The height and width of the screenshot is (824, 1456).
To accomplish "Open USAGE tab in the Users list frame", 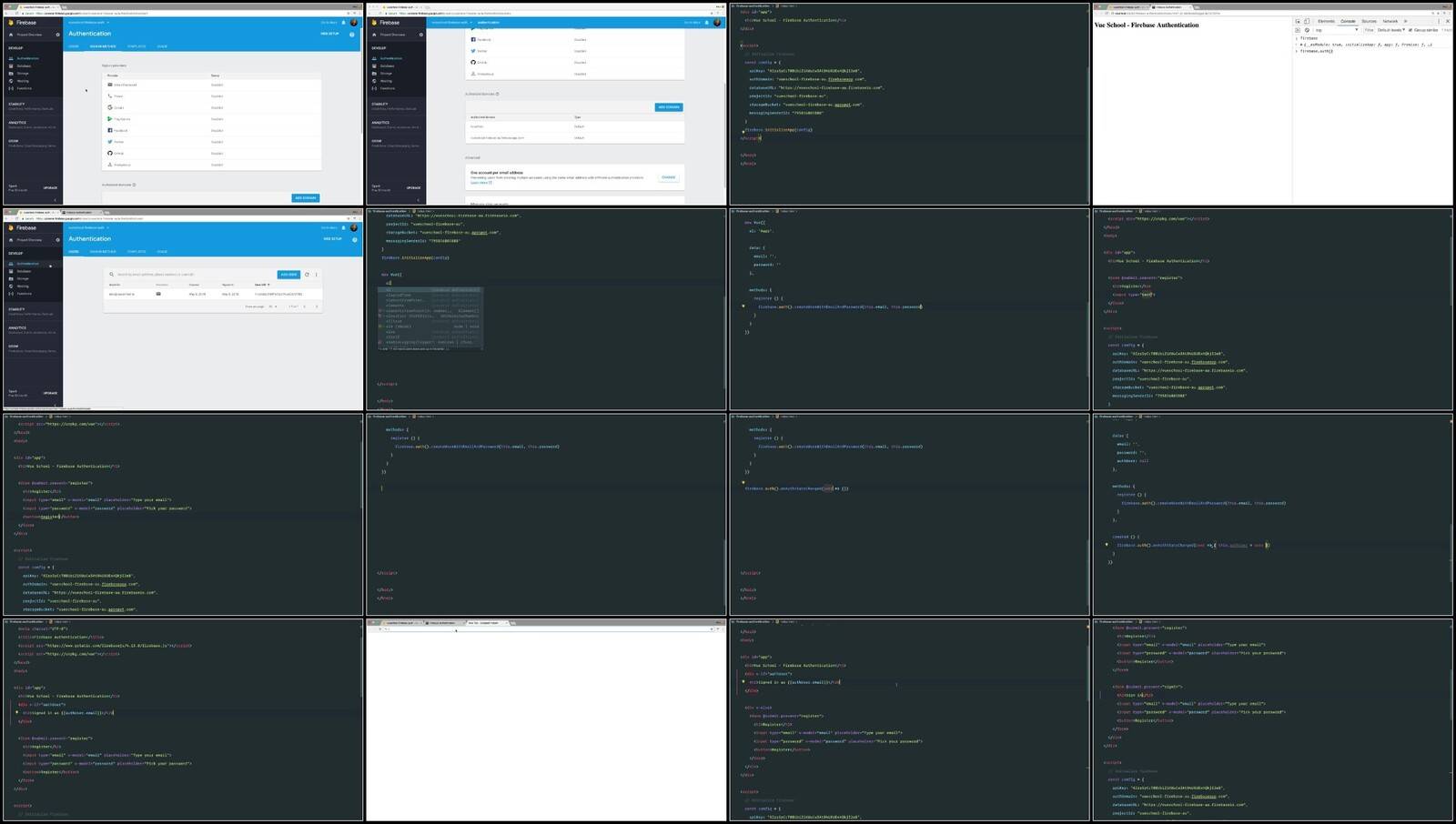I will tap(162, 252).
